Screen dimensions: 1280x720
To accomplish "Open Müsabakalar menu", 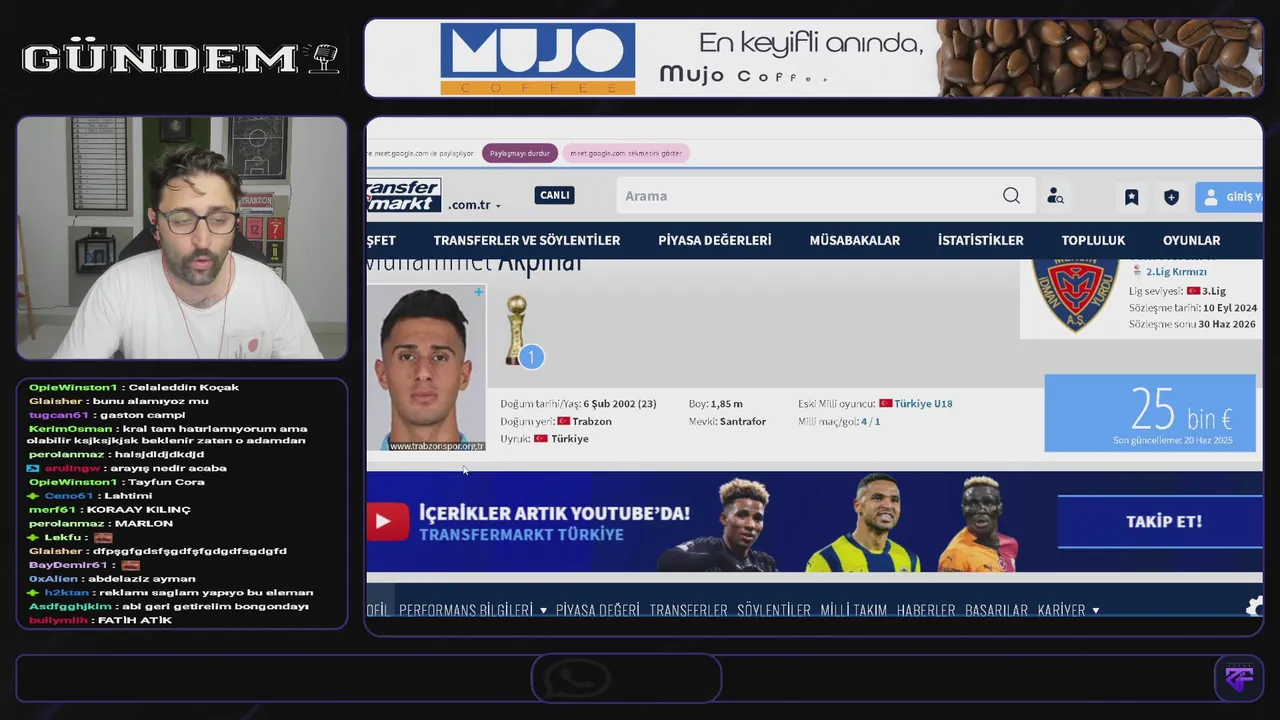I will 855,240.
